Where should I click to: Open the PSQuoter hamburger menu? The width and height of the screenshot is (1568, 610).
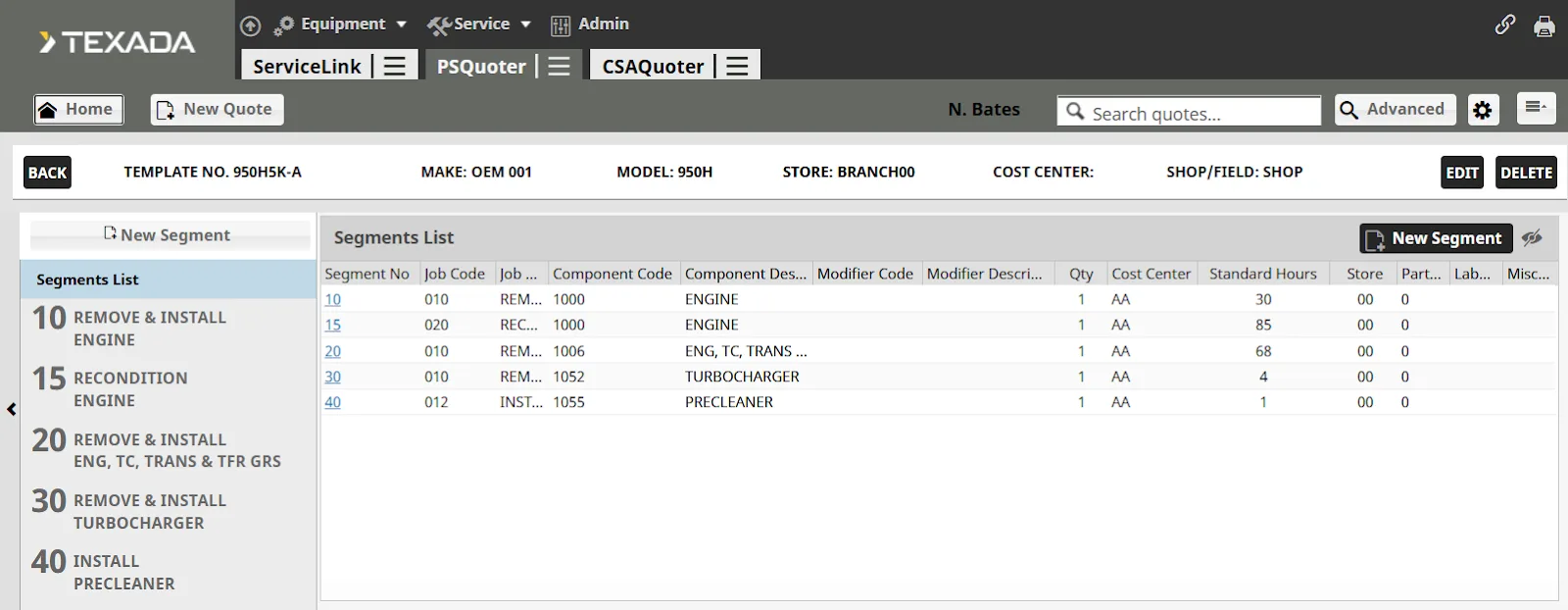tap(559, 66)
